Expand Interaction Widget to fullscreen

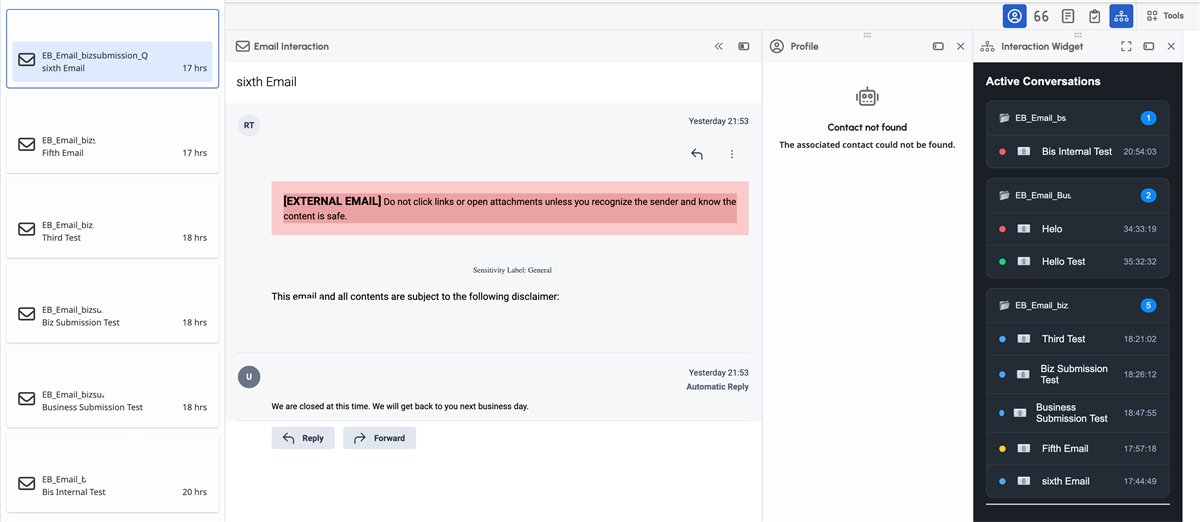click(1126, 46)
